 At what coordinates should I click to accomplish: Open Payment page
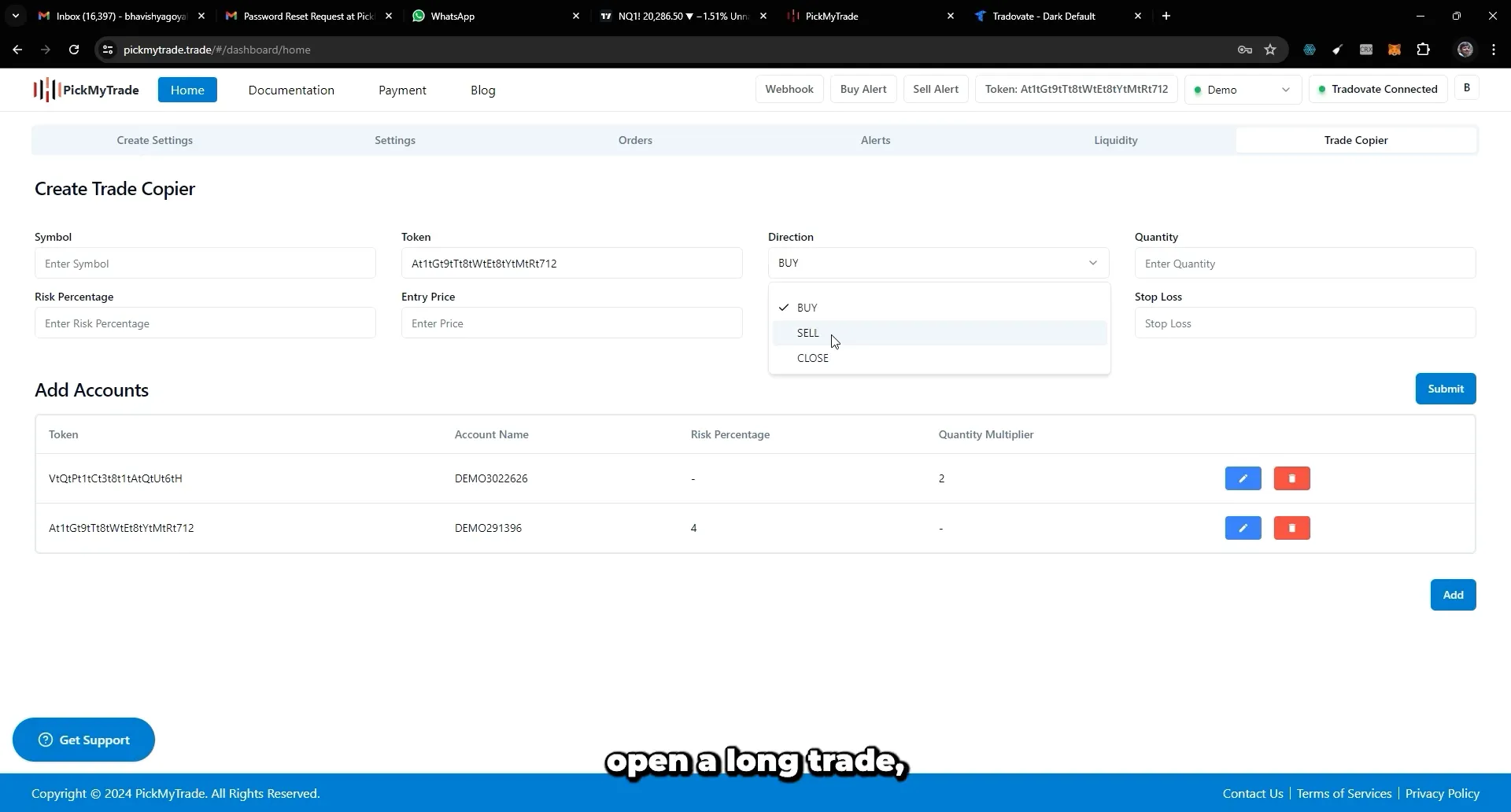pyautogui.click(x=402, y=90)
